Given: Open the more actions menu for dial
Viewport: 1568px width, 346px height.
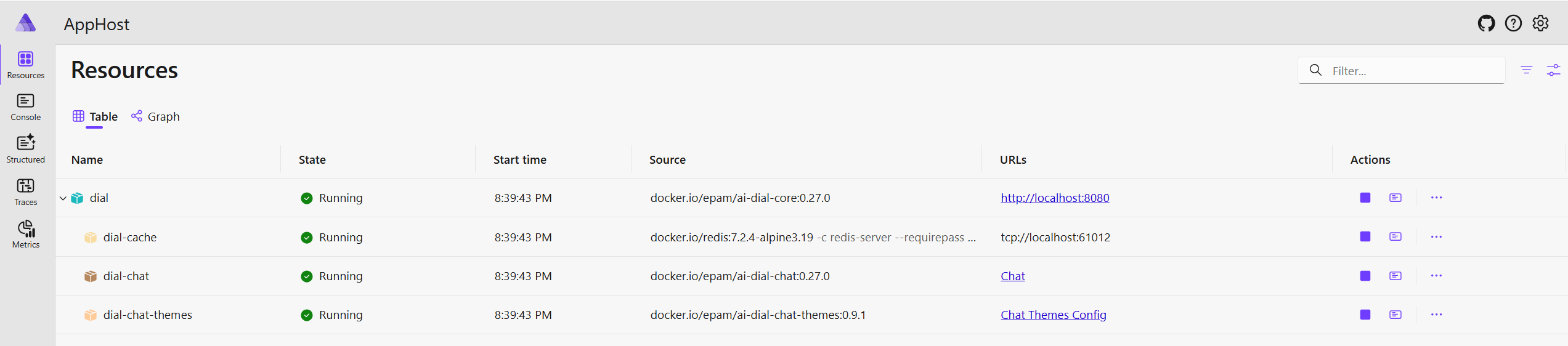Looking at the screenshot, I should tap(1436, 198).
